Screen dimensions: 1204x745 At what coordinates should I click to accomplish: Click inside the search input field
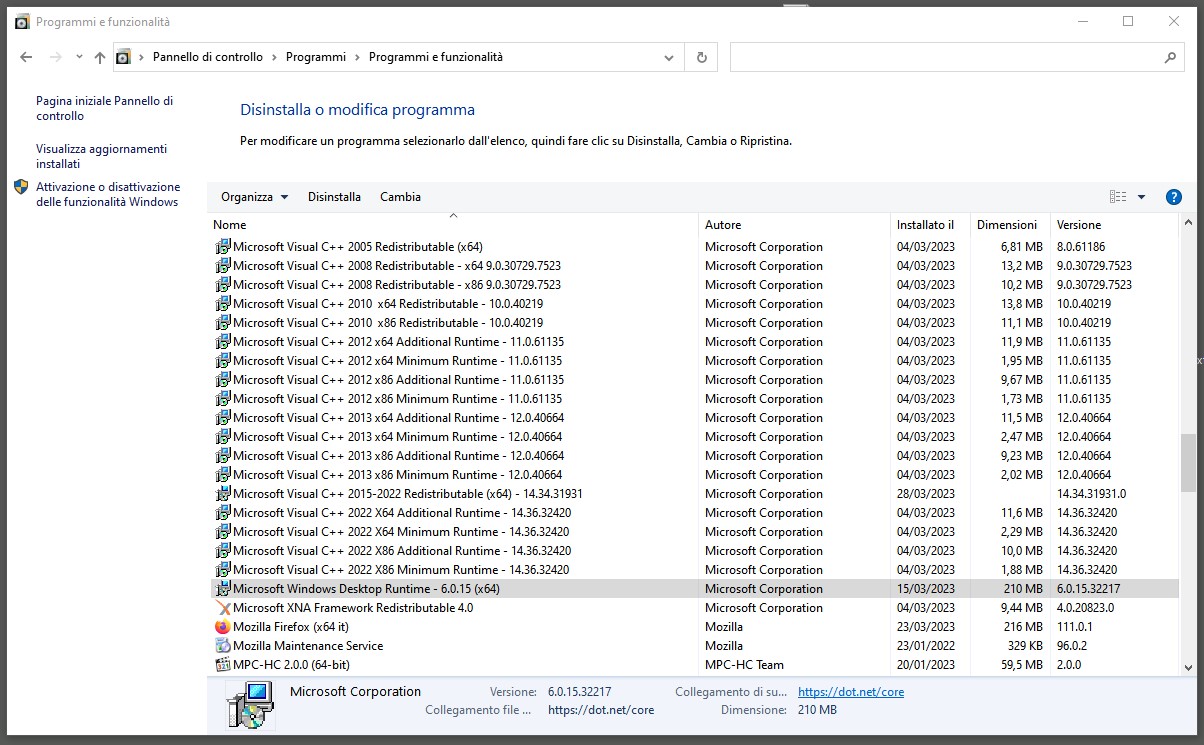(945, 58)
